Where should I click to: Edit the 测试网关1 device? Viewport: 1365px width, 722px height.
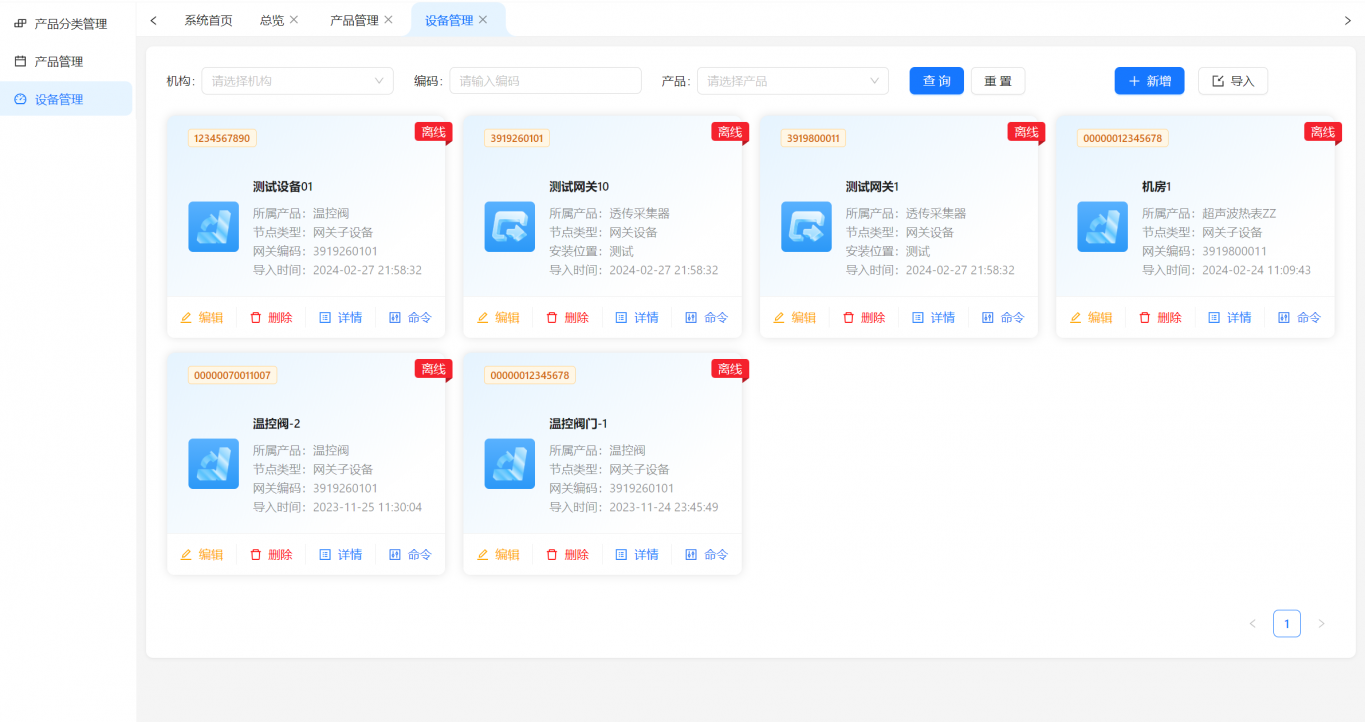[x=794, y=318]
